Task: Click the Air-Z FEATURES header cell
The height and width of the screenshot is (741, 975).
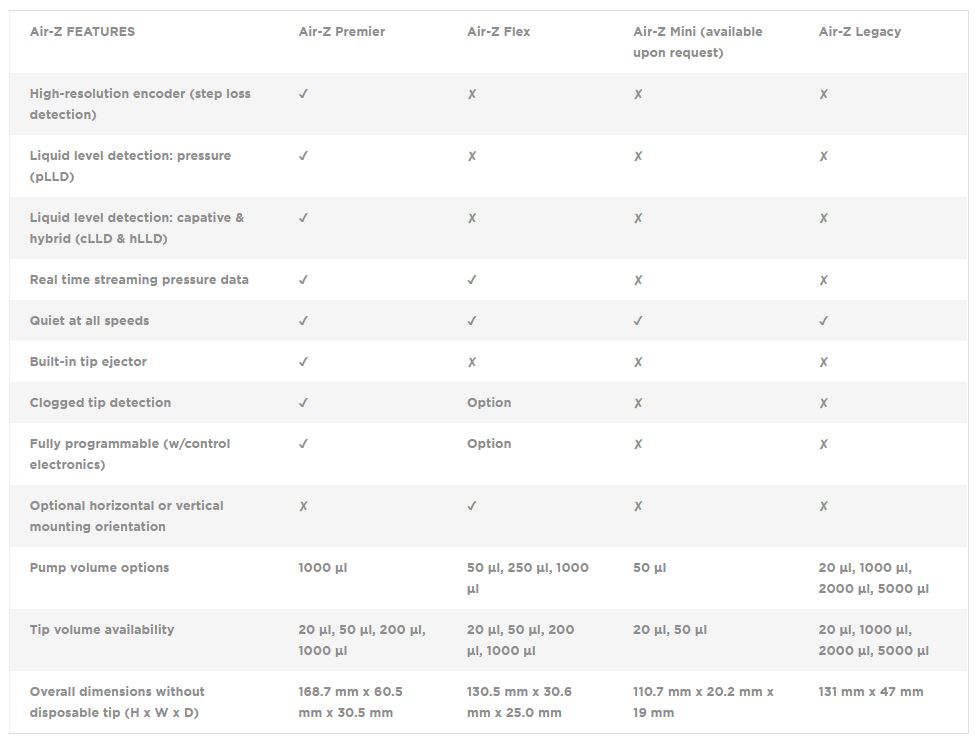Action: click(x=82, y=32)
